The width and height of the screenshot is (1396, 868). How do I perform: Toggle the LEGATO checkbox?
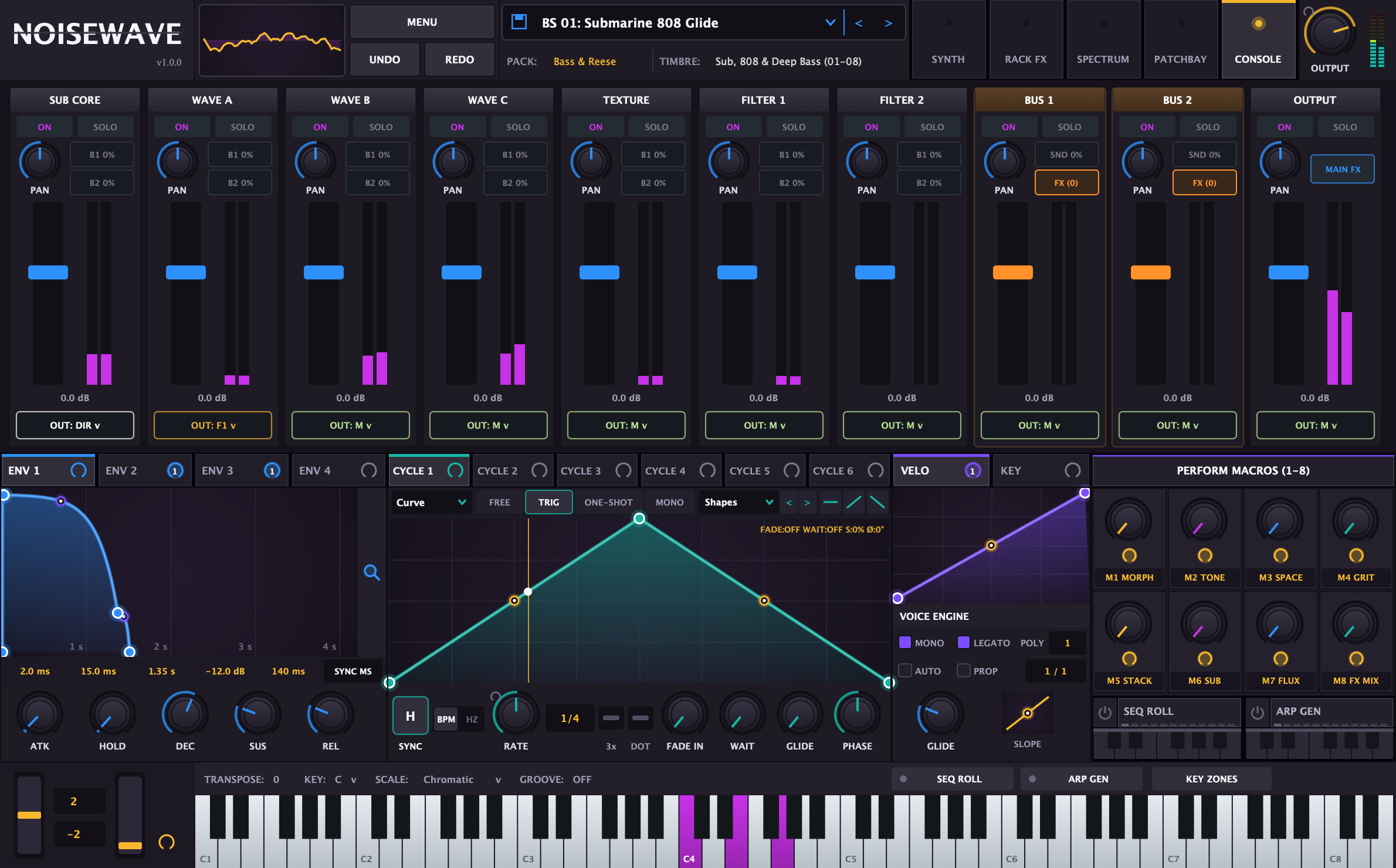click(964, 642)
